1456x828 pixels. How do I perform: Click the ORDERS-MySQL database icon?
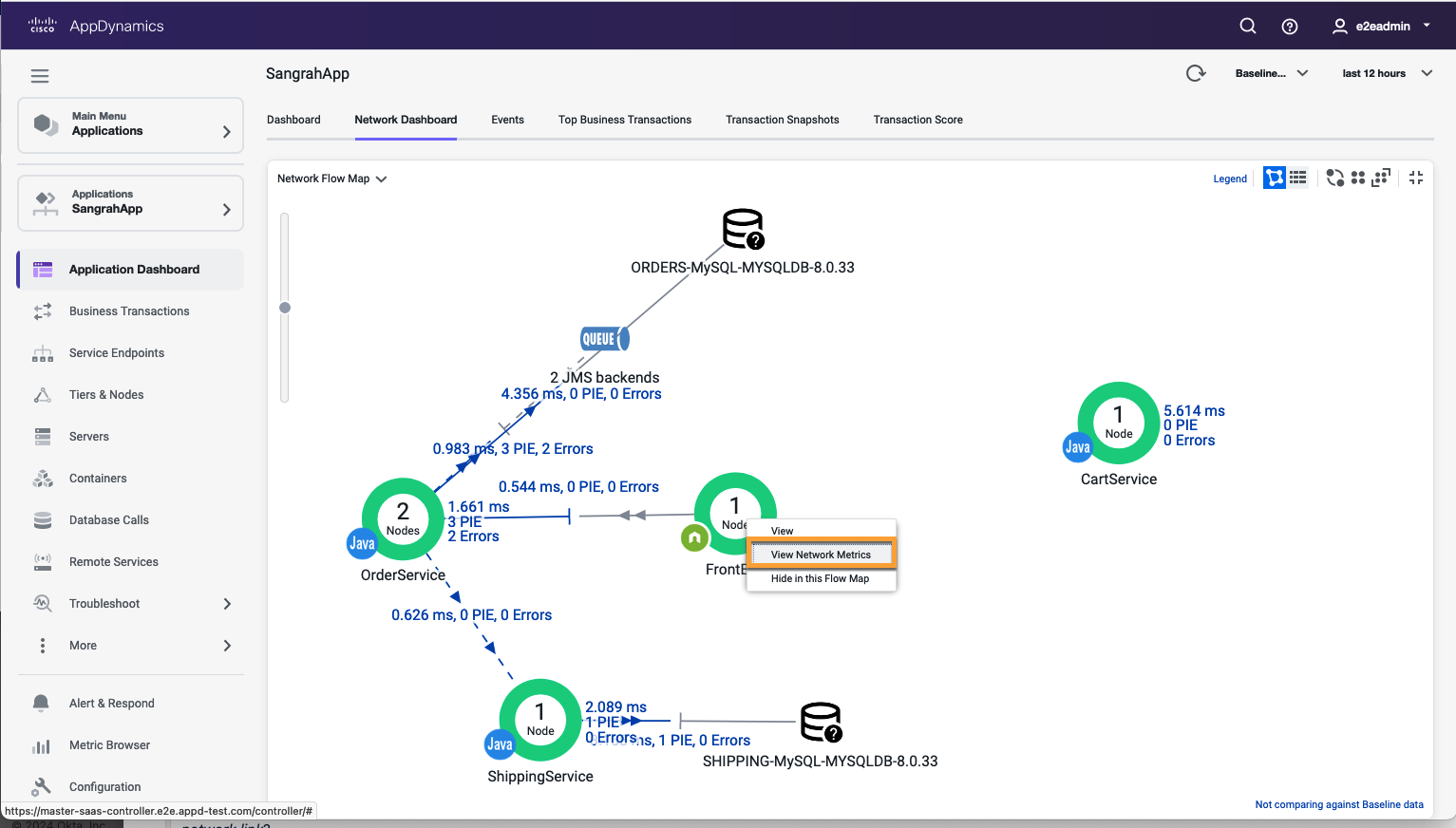743,229
